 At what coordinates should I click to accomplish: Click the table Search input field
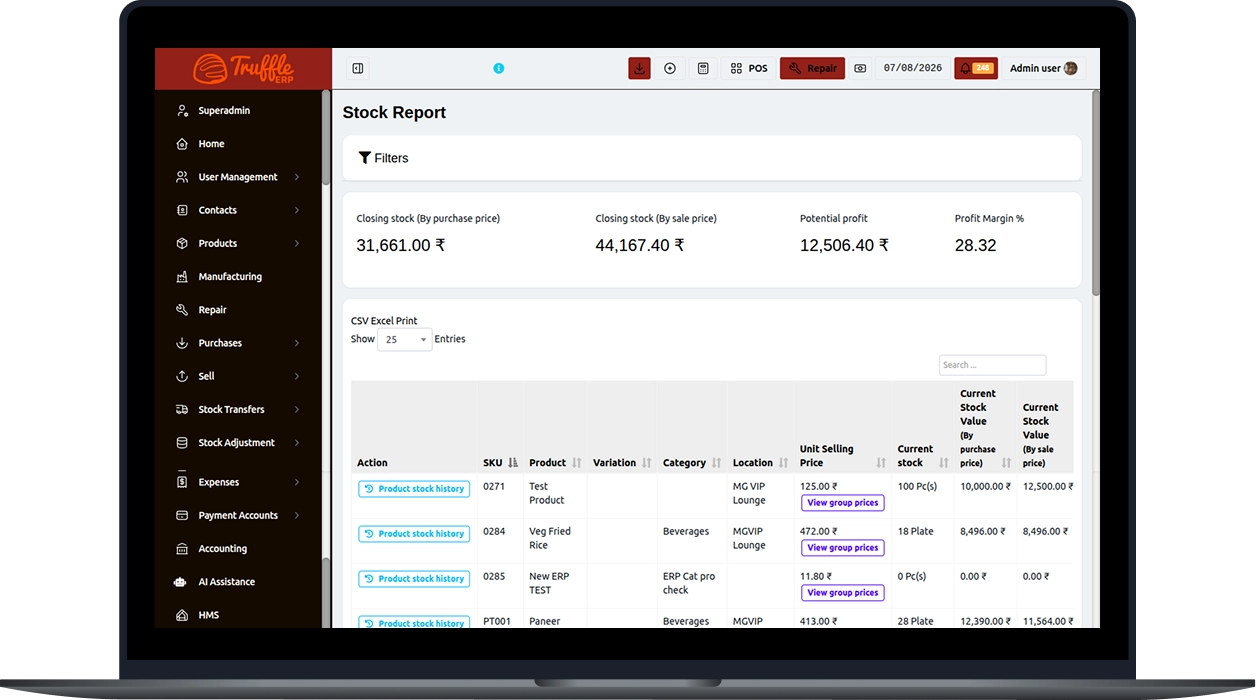[992, 365]
